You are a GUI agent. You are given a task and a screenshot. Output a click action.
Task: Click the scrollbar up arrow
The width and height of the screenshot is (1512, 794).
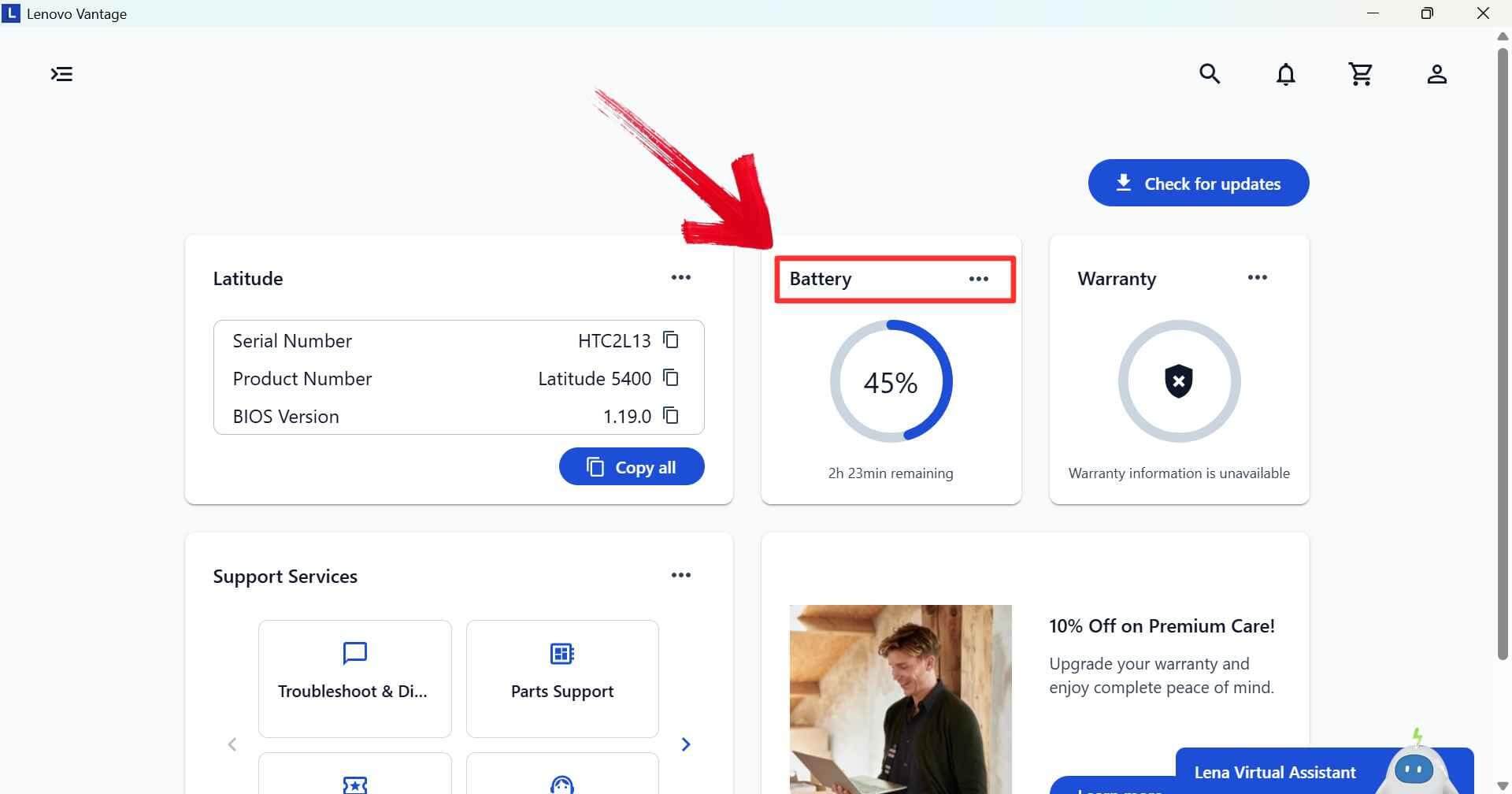click(x=1503, y=36)
